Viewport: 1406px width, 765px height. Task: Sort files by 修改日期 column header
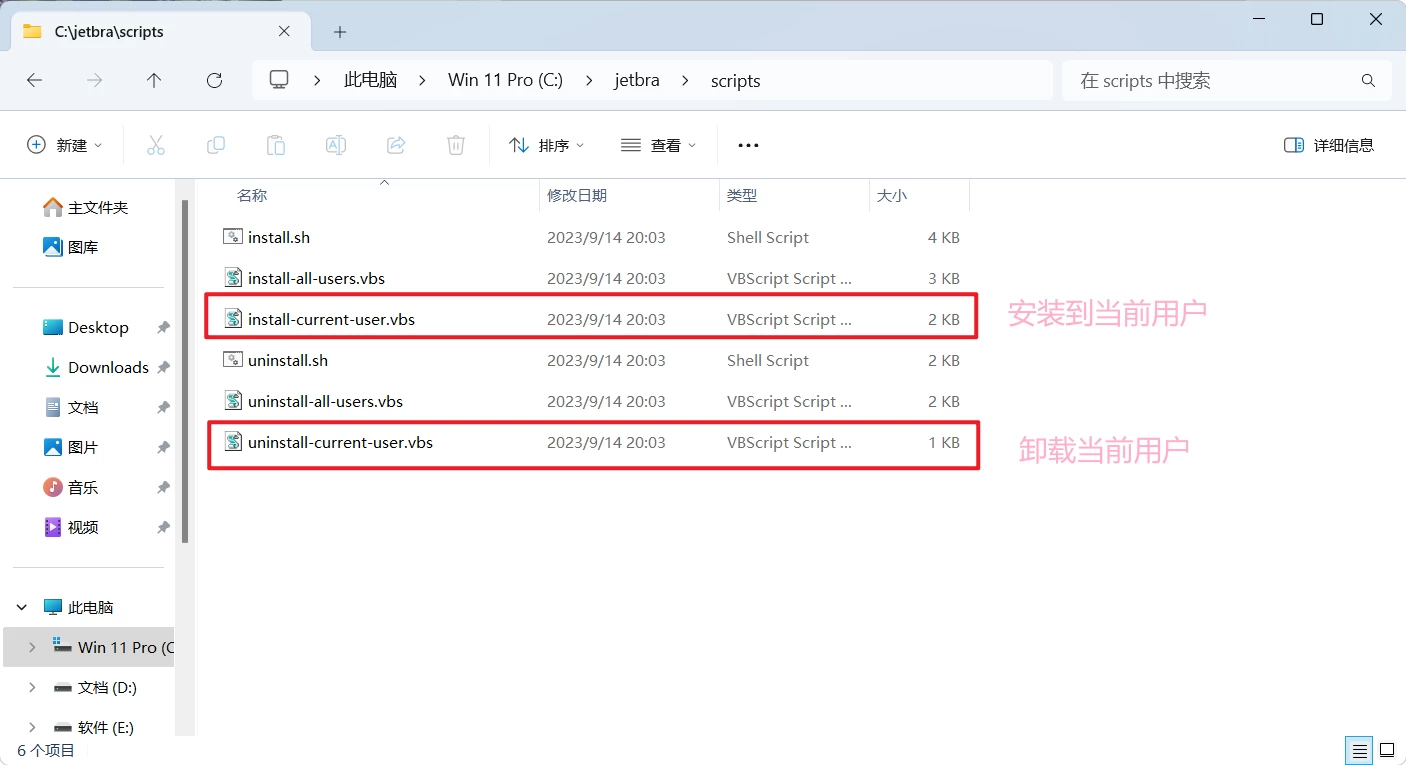[x=576, y=196]
